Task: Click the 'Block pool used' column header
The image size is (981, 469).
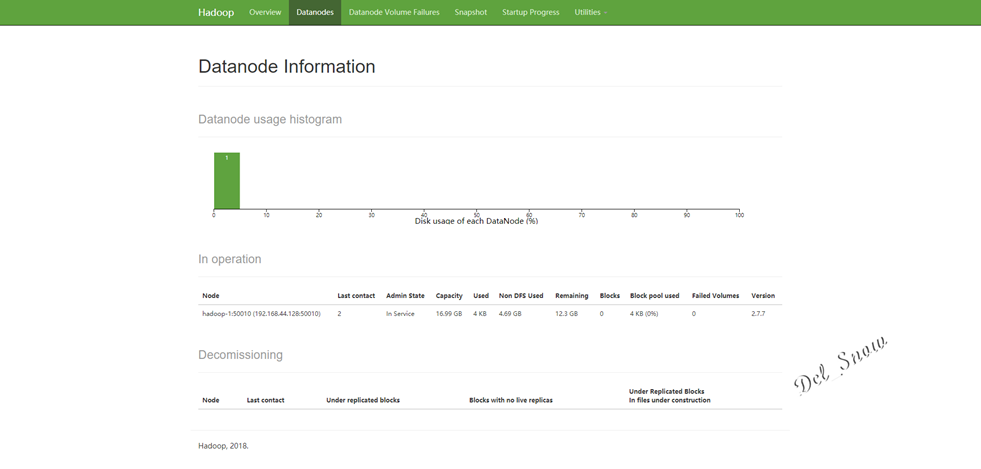Action: click(654, 296)
